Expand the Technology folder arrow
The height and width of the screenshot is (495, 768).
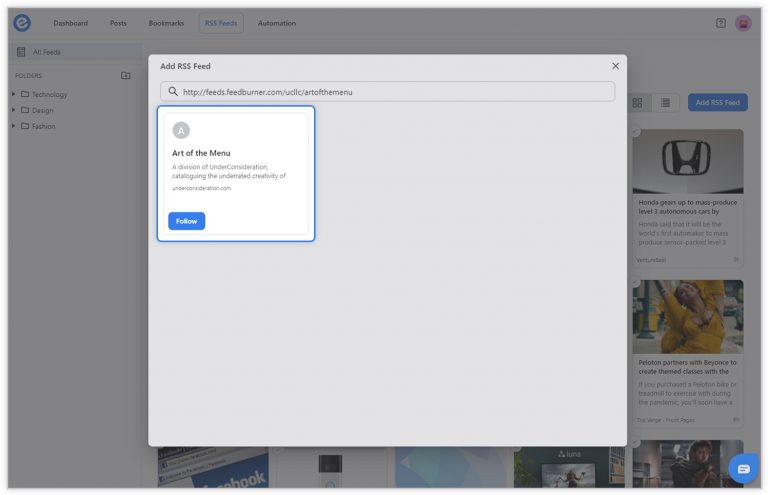click(13, 94)
